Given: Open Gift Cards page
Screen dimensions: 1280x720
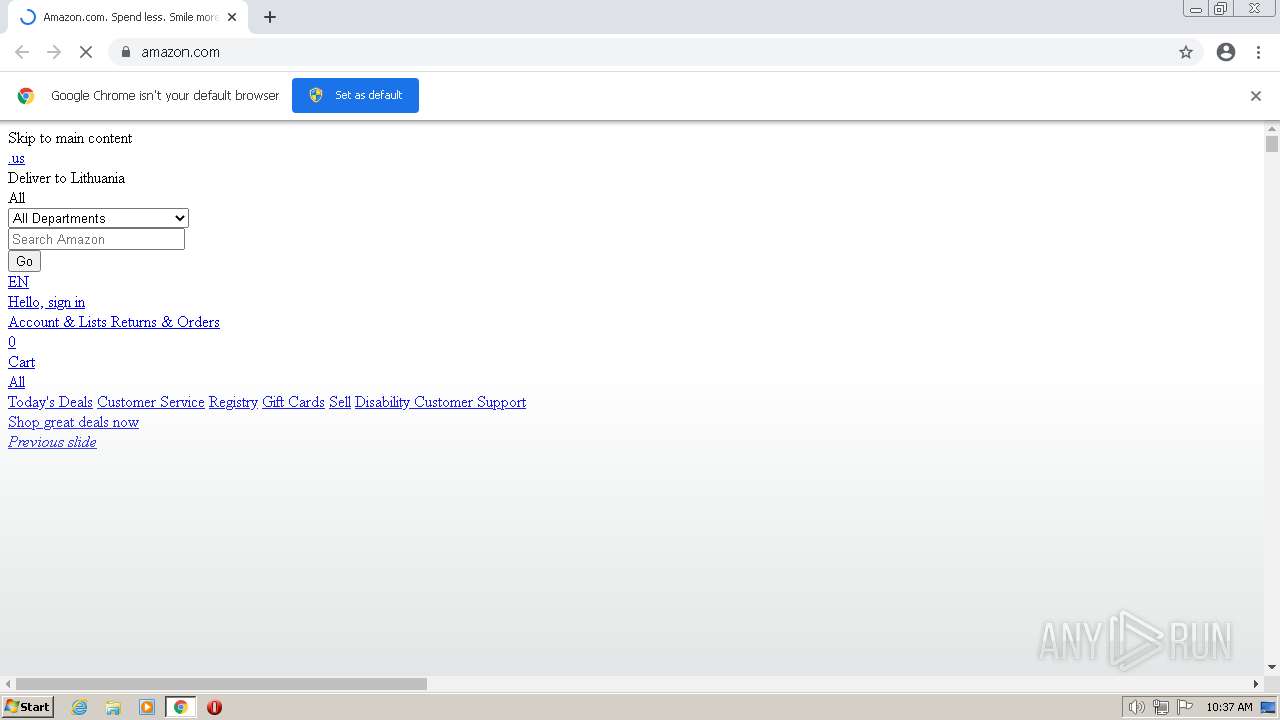Looking at the screenshot, I should (x=293, y=402).
